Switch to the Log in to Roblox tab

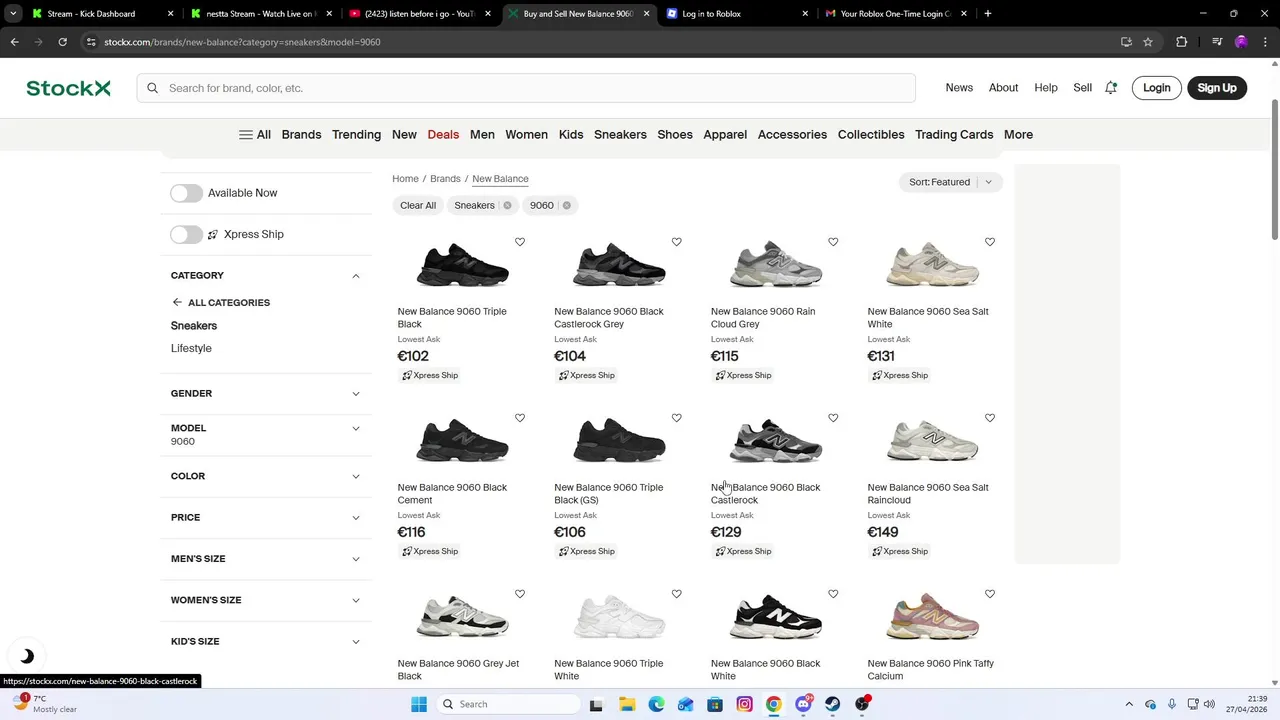(x=735, y=14)
